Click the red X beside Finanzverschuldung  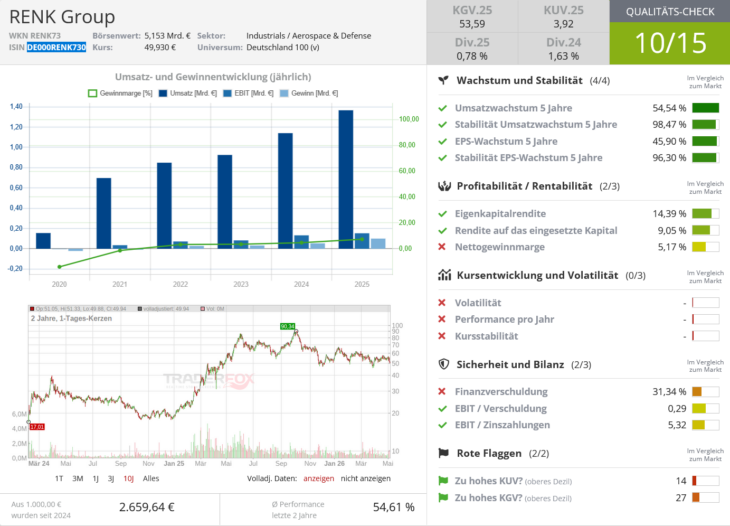tap(442, 391)
